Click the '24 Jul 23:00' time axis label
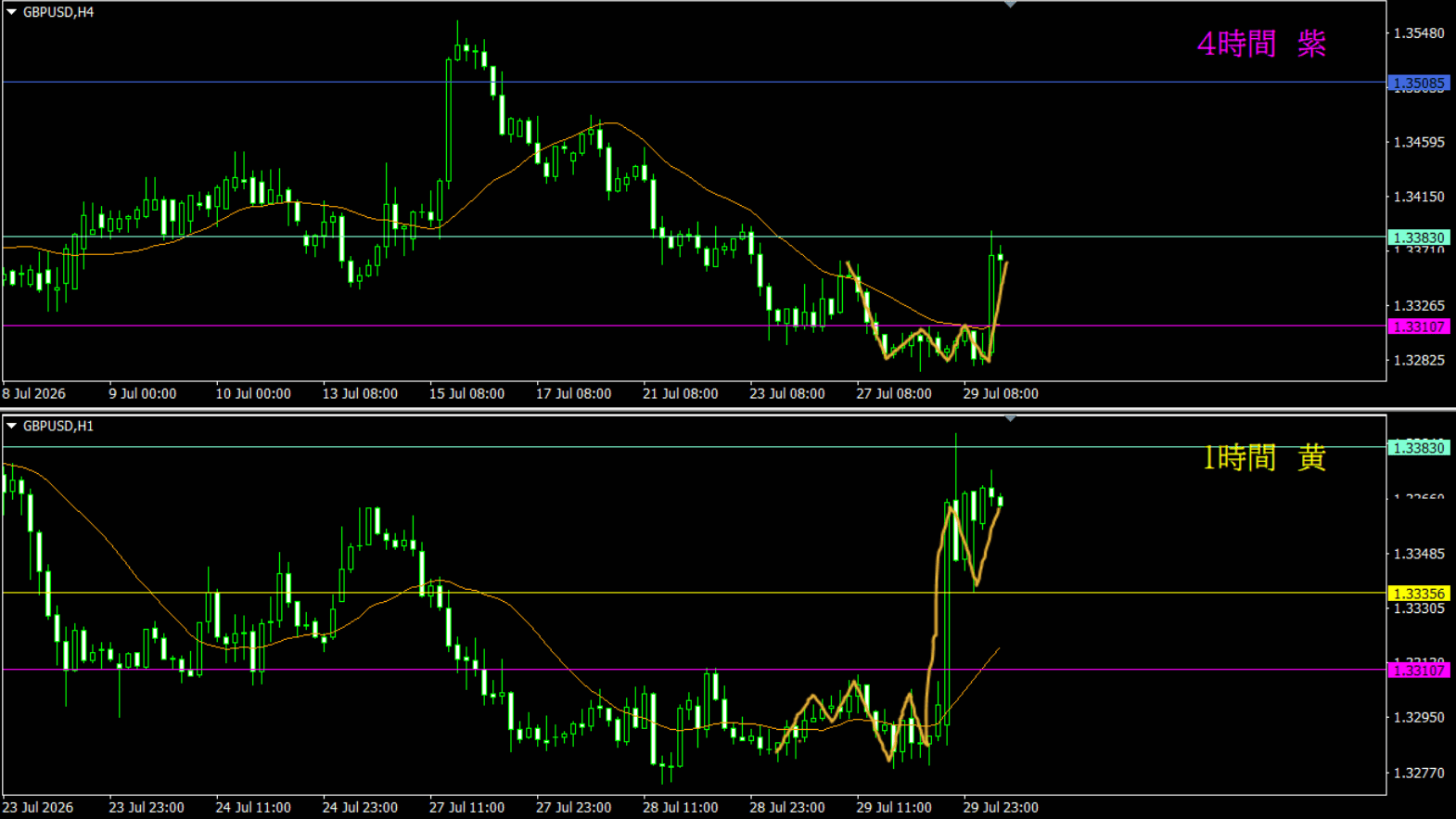Screen dimensions: 1456x819 (x=360, y=807)
